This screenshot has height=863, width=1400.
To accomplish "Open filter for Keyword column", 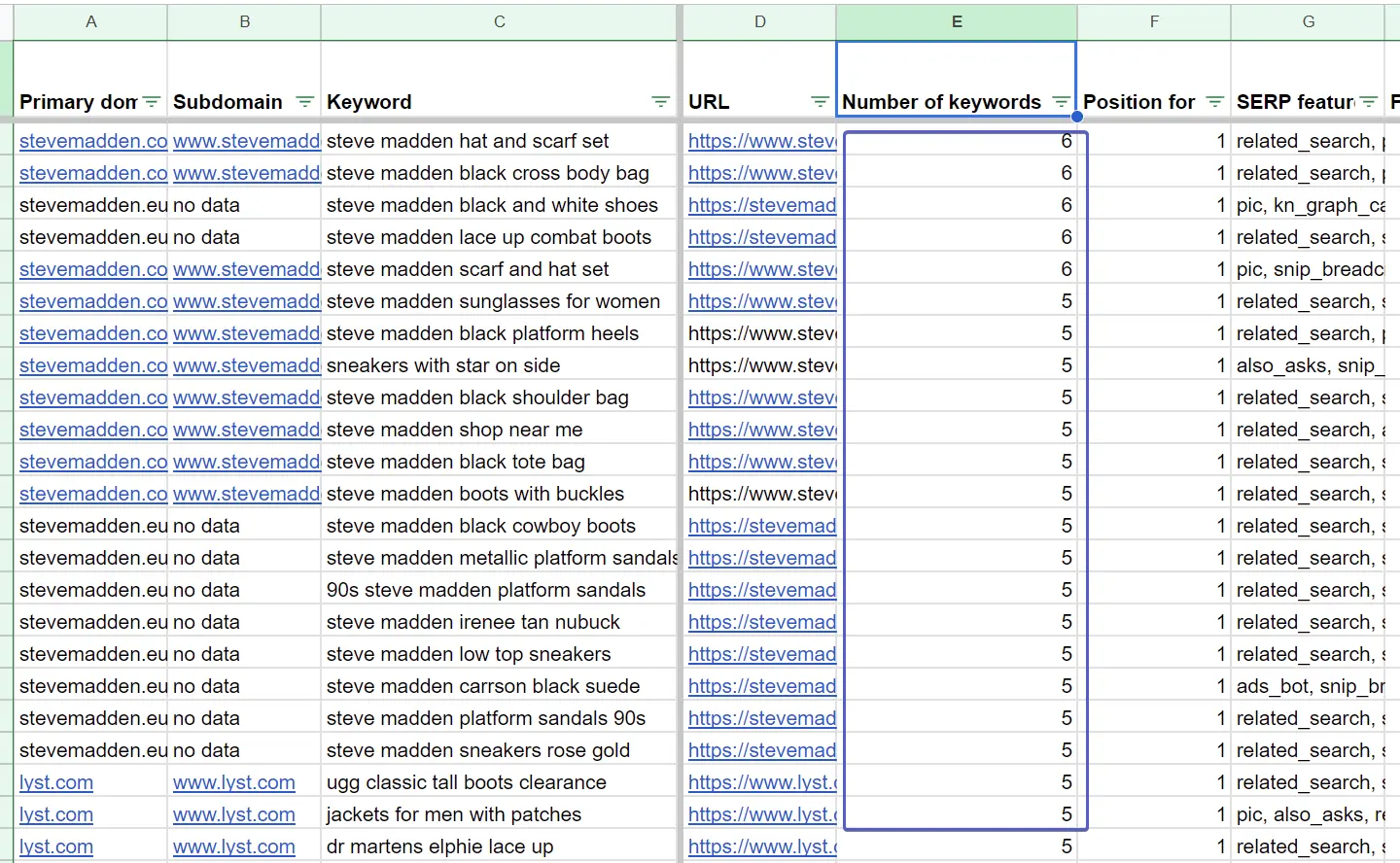I will [660, 102].
